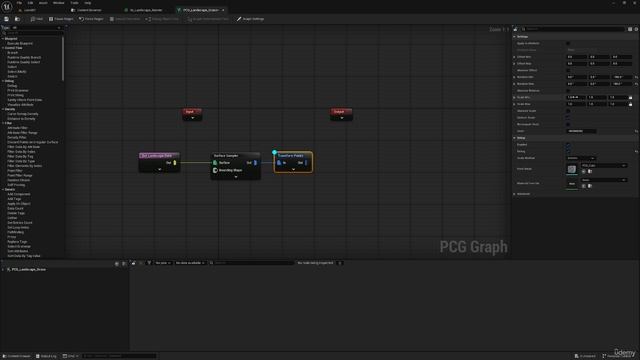Toggle Absolute Offset checkbox
Viewport: 640px width, 360px height.
[568, 70]
